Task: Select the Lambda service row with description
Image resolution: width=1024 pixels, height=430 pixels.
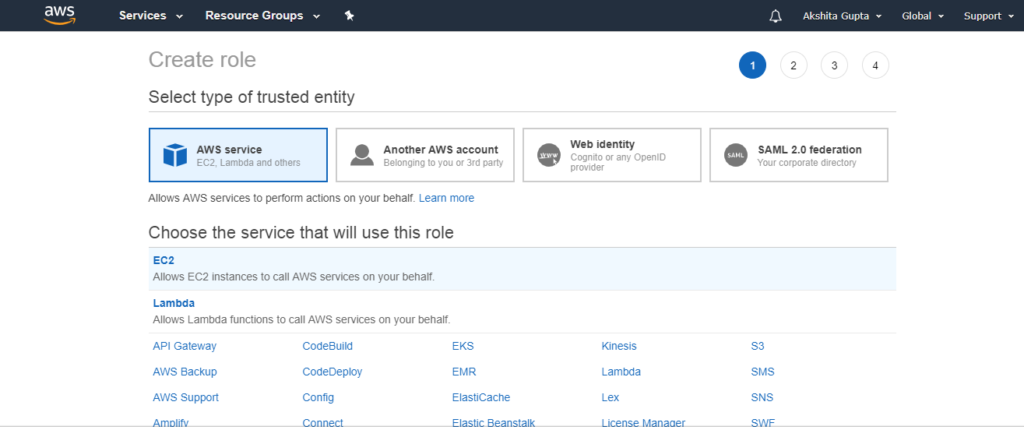Action: coord(522,312)
